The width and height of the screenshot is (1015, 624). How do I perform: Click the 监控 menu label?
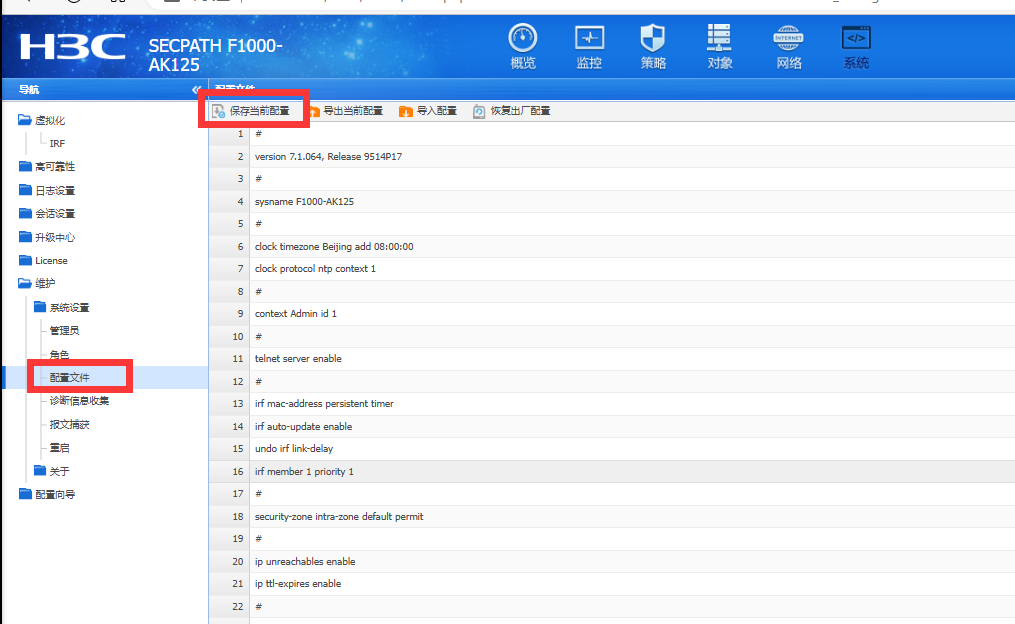tap(589, 63)
